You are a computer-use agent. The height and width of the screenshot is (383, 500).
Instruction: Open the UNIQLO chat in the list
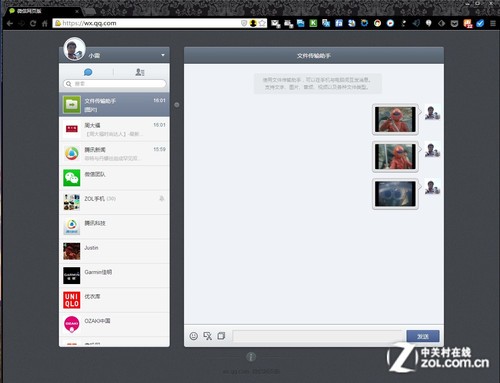point(114,300)
